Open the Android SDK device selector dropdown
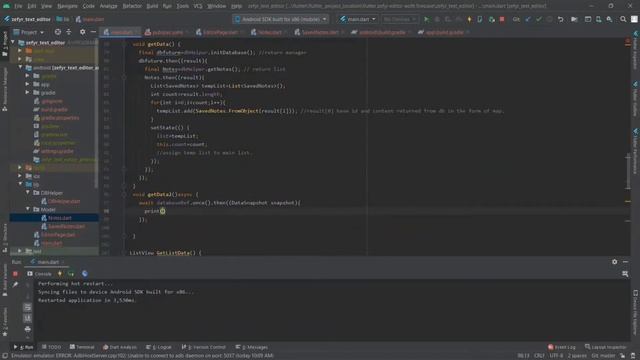The width and height of the screenshot is (640, 360). (281, 19)
